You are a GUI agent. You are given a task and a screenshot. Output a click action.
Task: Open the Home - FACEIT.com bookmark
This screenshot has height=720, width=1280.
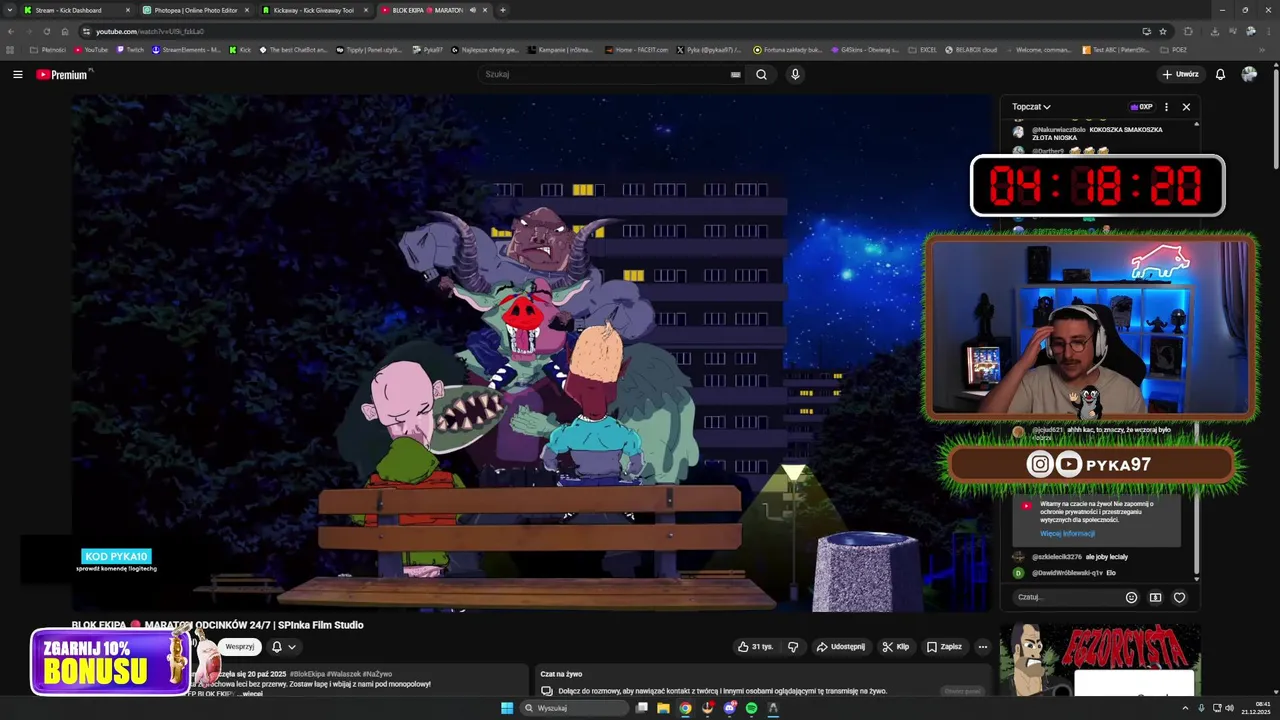[636, 49]
